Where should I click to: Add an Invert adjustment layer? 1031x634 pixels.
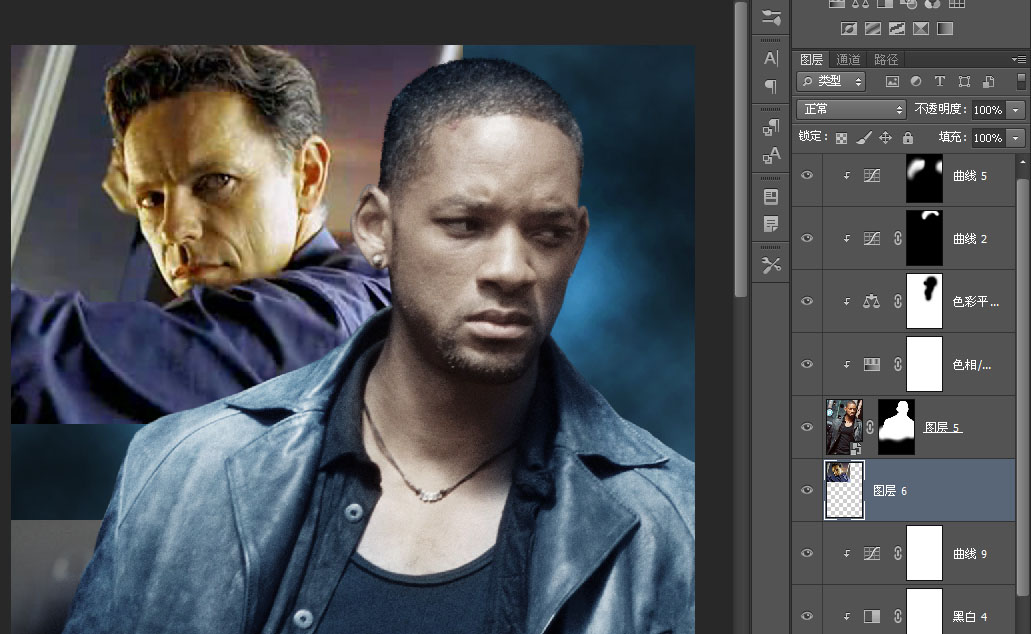[x=849, y=28]
